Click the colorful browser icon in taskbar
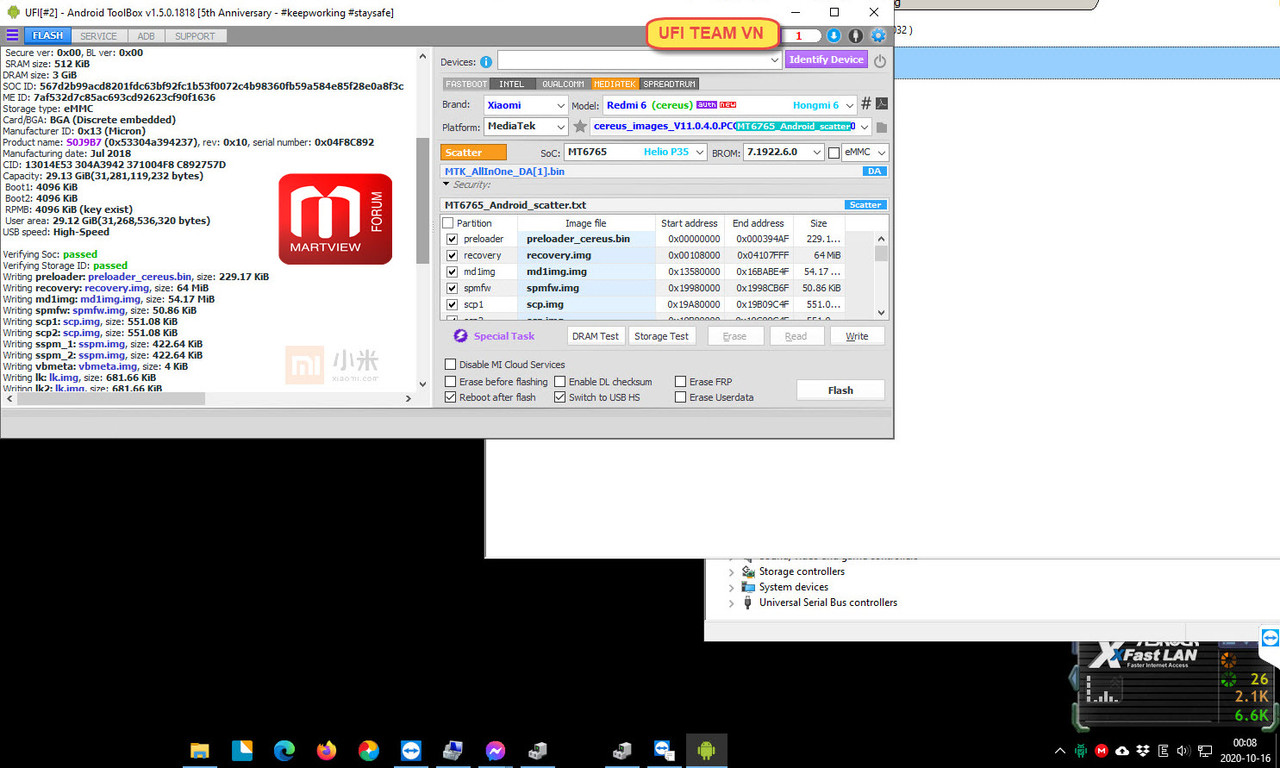1280x768 pixels. (x=368, y=750)
